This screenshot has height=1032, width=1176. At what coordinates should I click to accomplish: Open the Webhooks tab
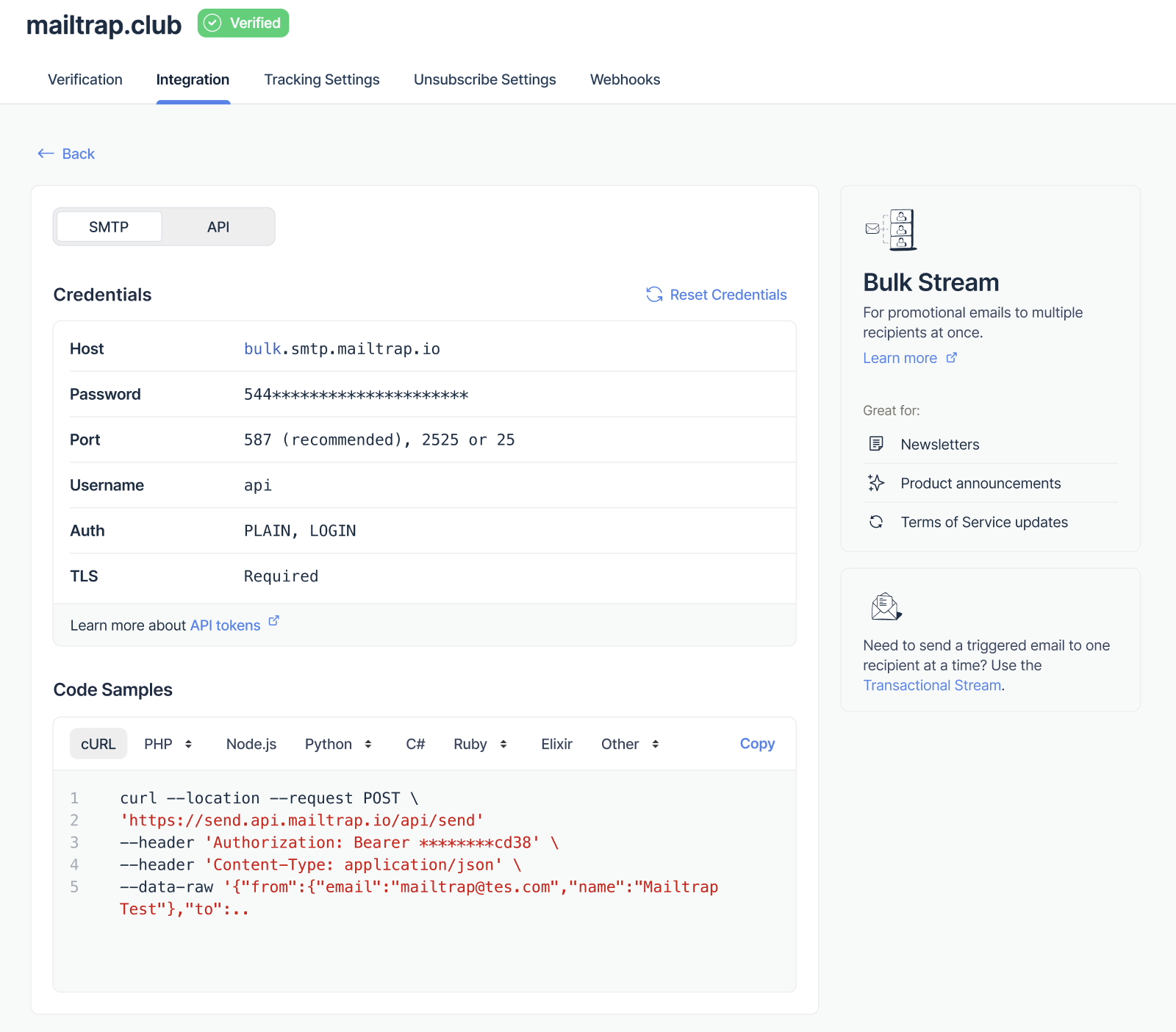(x=625, y=79)
